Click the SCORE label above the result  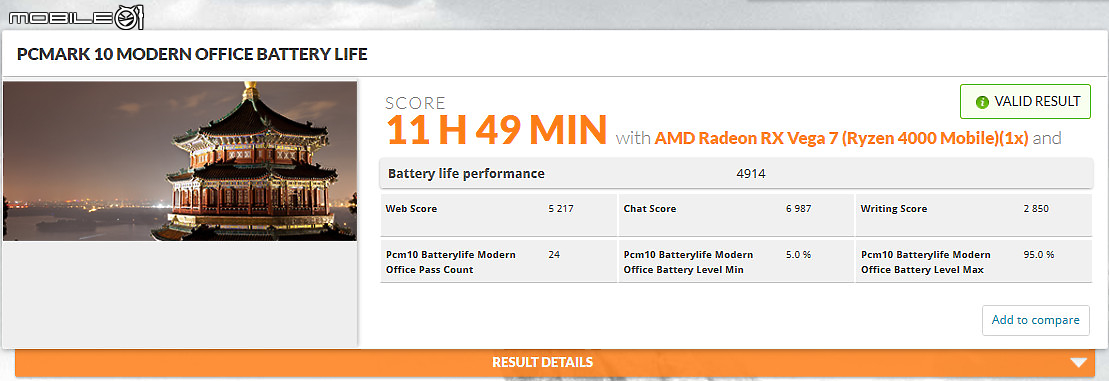(x=415, y=103)
